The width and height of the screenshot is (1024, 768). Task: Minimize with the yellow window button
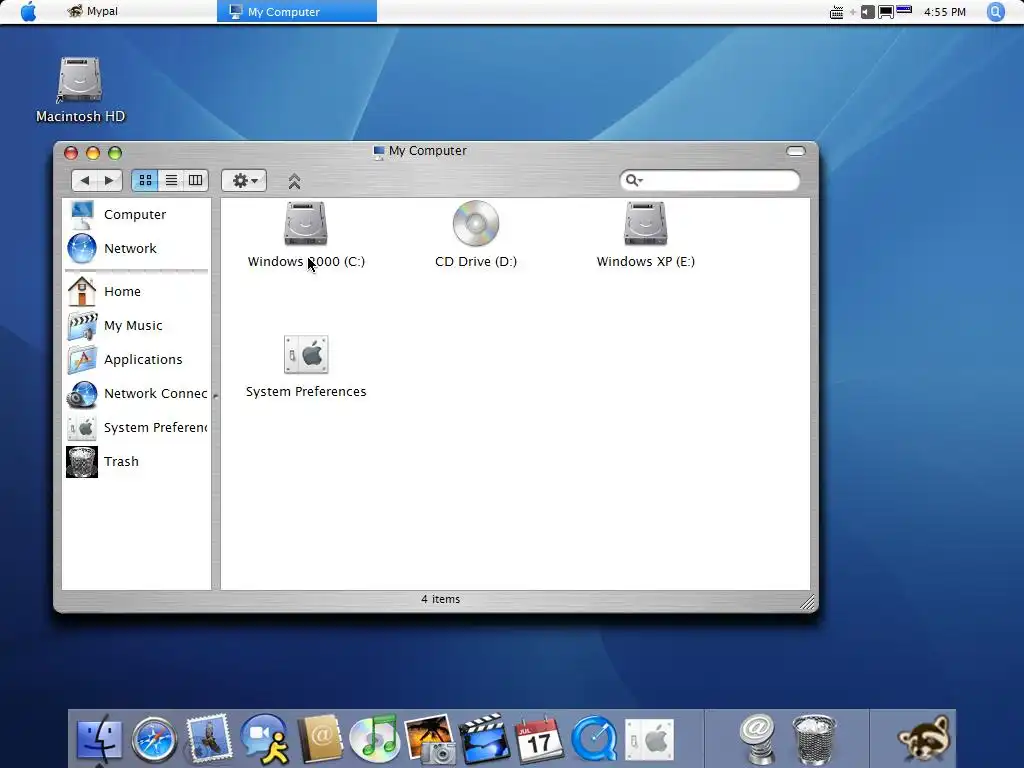pos(93,153)
